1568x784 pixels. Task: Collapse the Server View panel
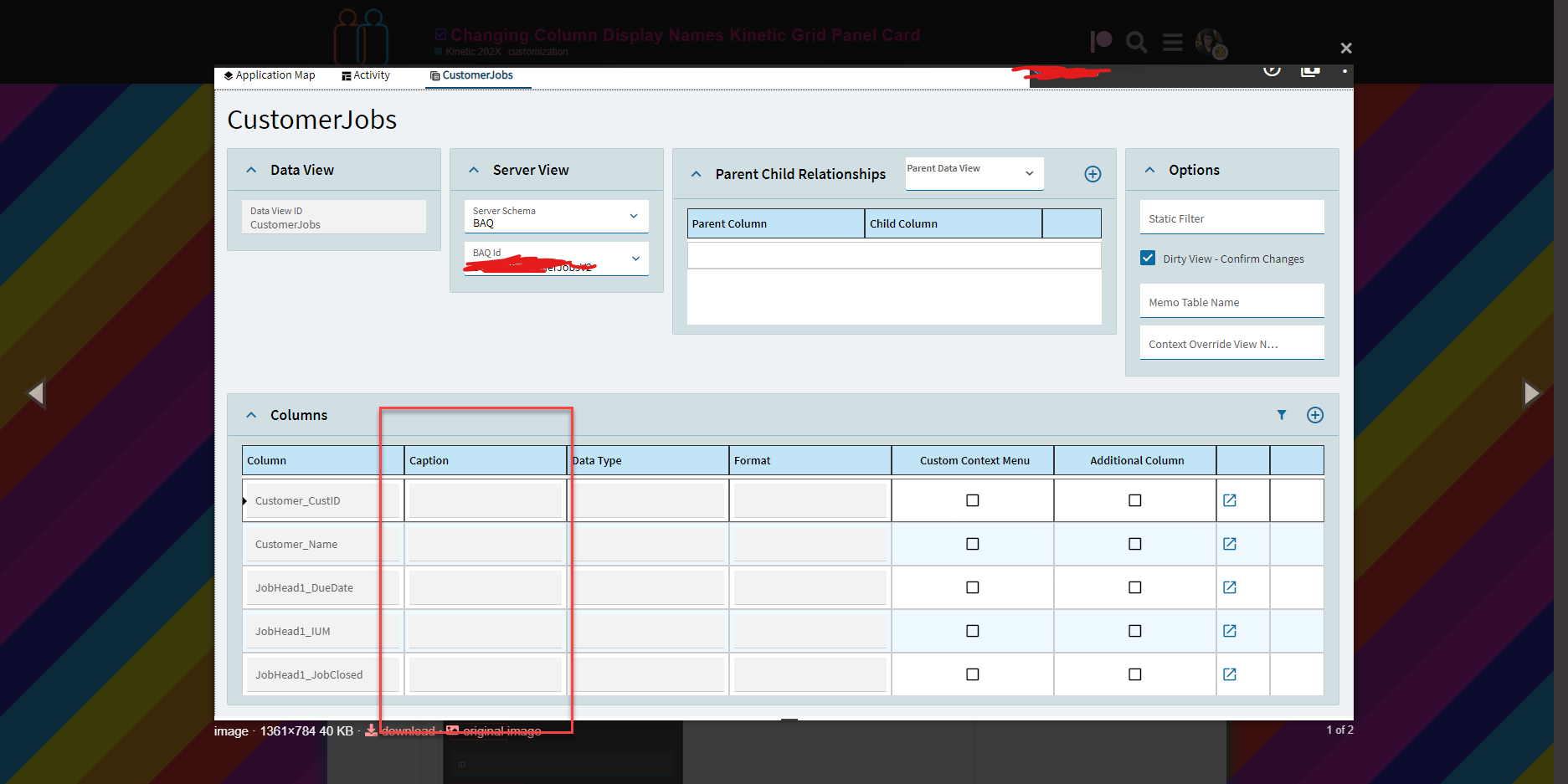[x=474, y=170]
